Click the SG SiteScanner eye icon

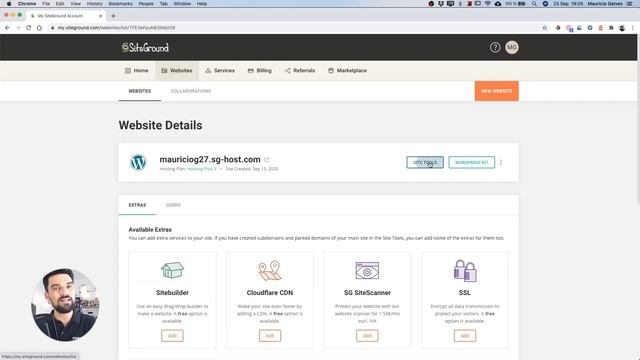(x=367, y=271)
